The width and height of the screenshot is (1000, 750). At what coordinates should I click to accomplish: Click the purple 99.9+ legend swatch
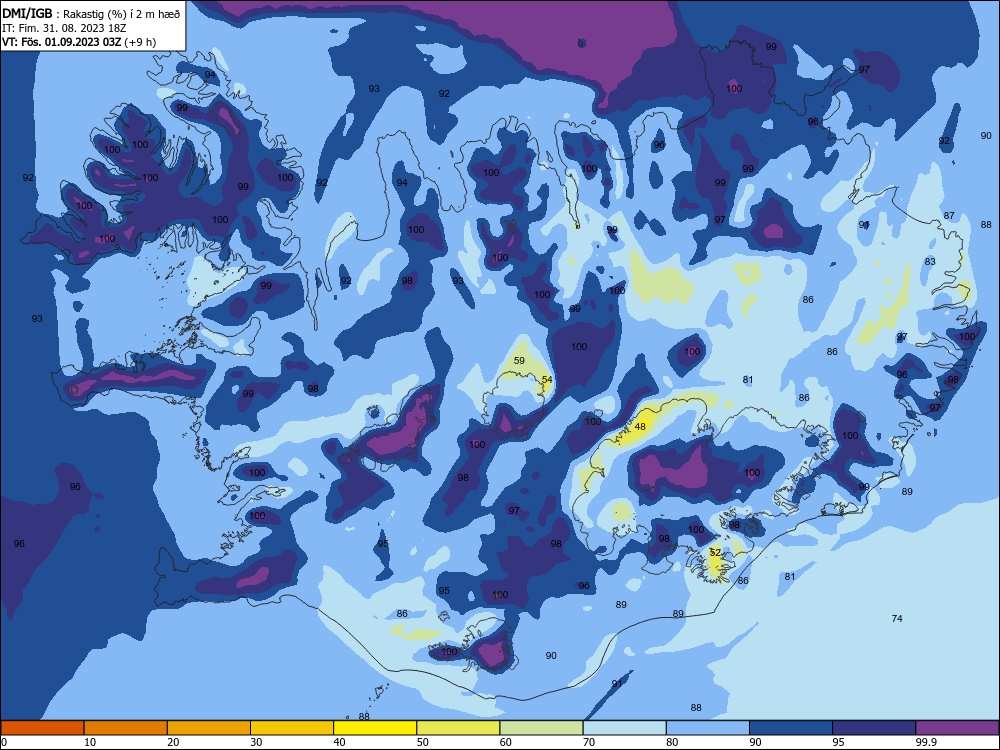pos(957,728)
